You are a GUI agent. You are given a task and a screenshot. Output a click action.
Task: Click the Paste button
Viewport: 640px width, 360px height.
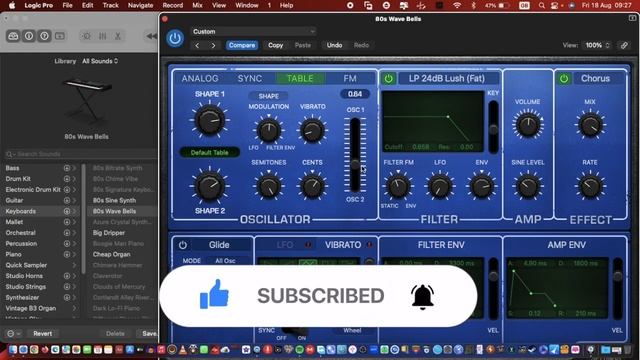coord(303,45)
